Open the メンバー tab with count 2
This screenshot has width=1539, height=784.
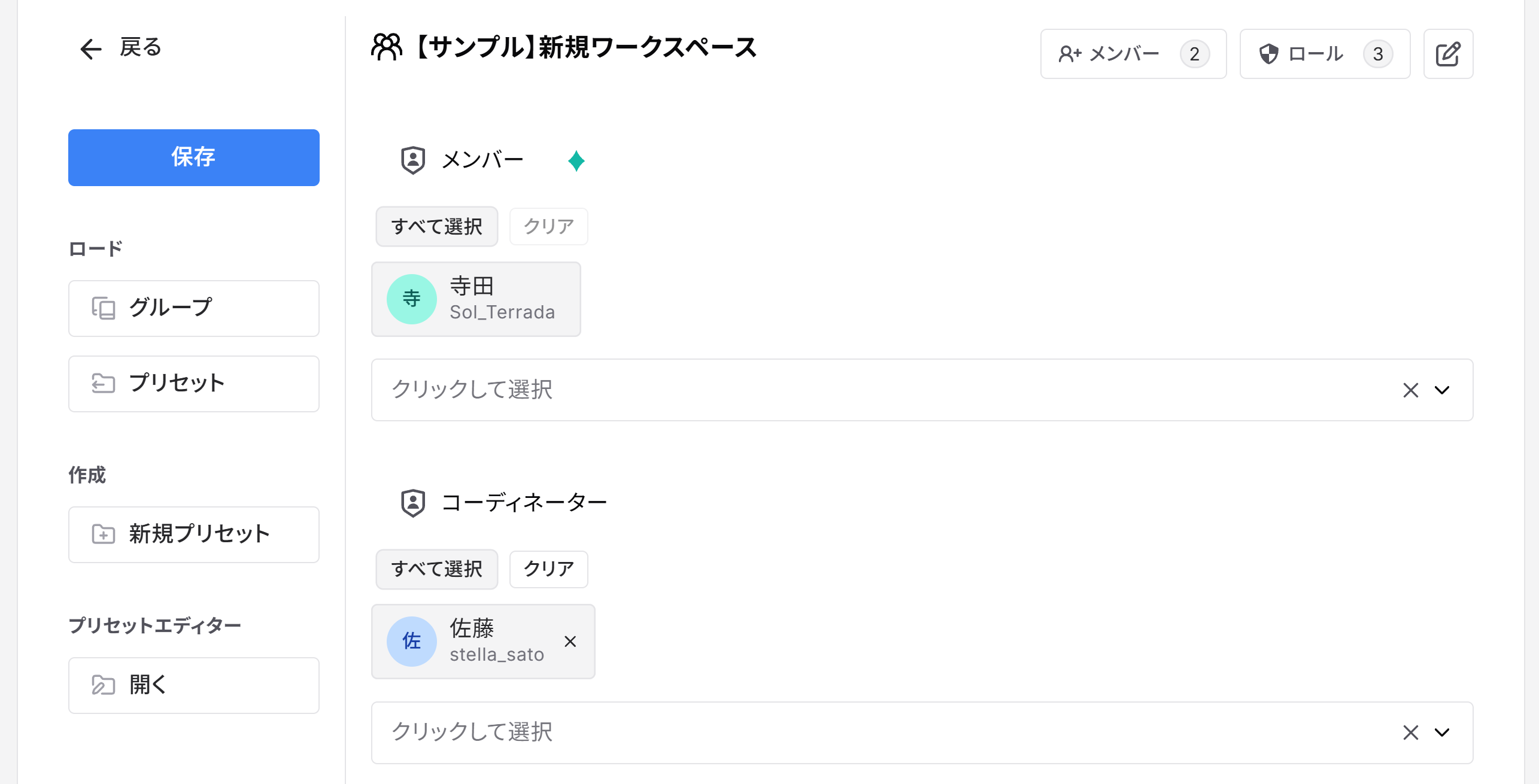pyautogui.click(x=1133, y=54)
